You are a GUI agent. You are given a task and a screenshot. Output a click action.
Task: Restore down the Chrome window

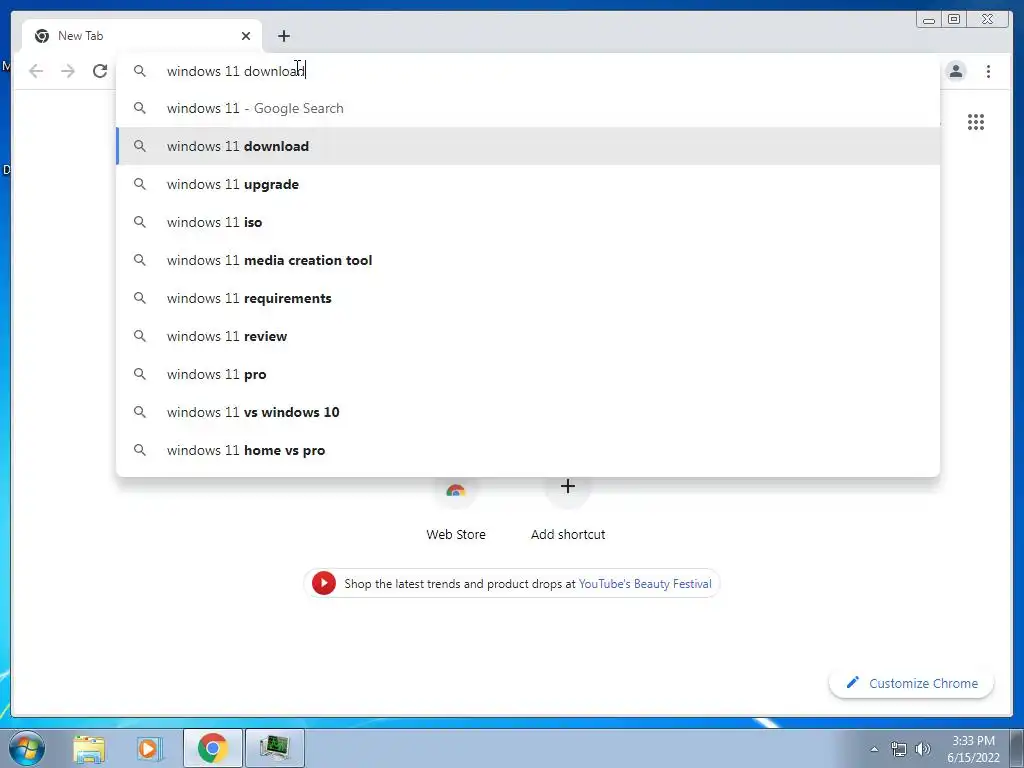pyautogui.click(x=953, y=20)
